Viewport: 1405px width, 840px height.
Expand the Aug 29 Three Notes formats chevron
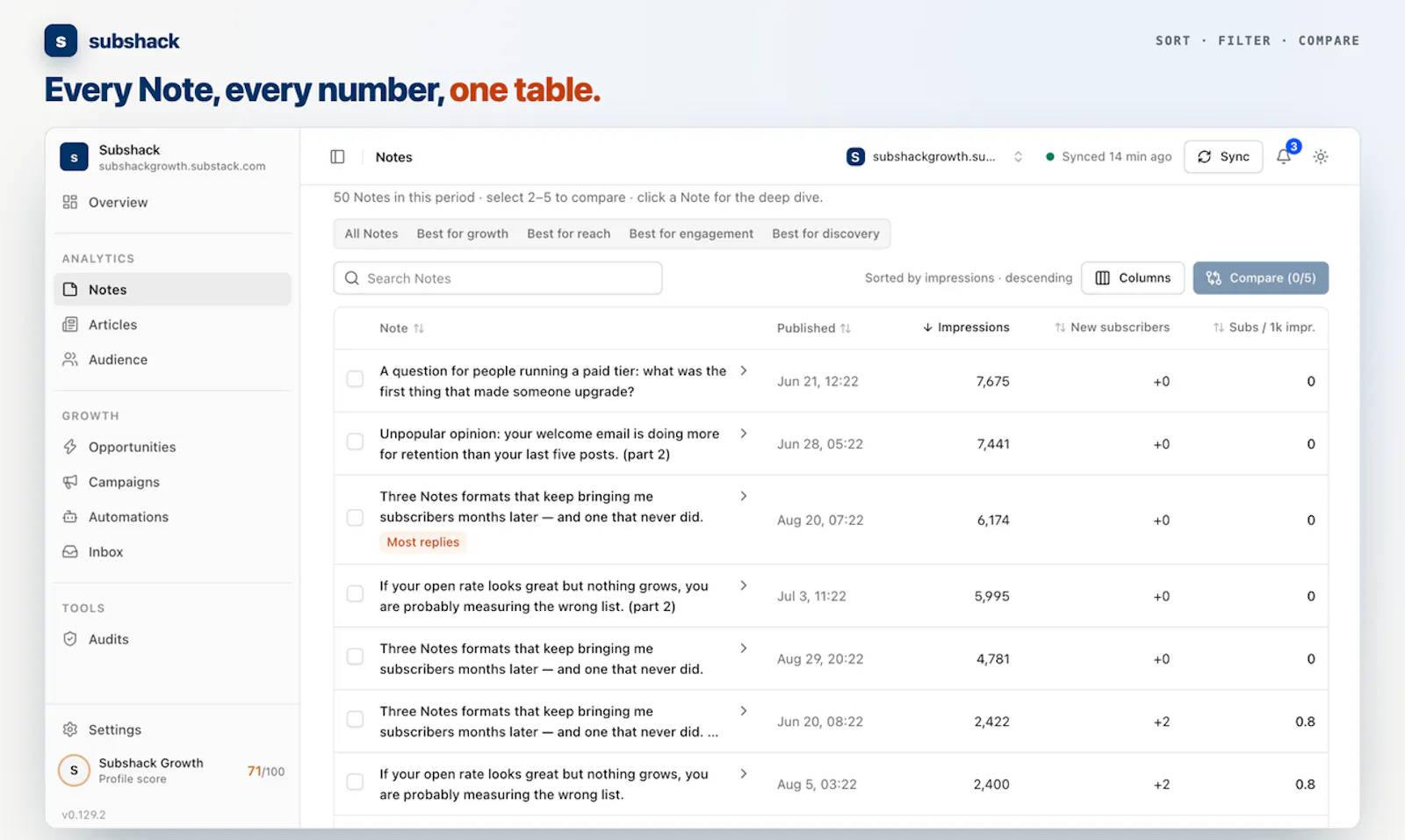[x=744, y=649]
